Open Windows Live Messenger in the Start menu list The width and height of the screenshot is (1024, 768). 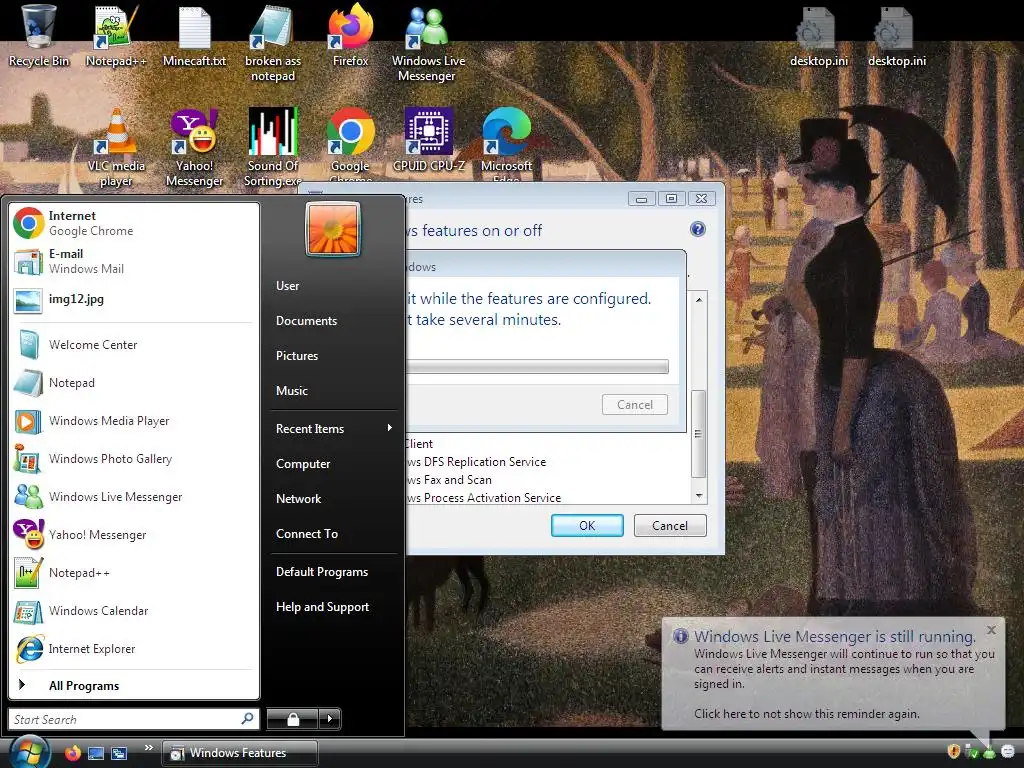click(x=134, y=497)
